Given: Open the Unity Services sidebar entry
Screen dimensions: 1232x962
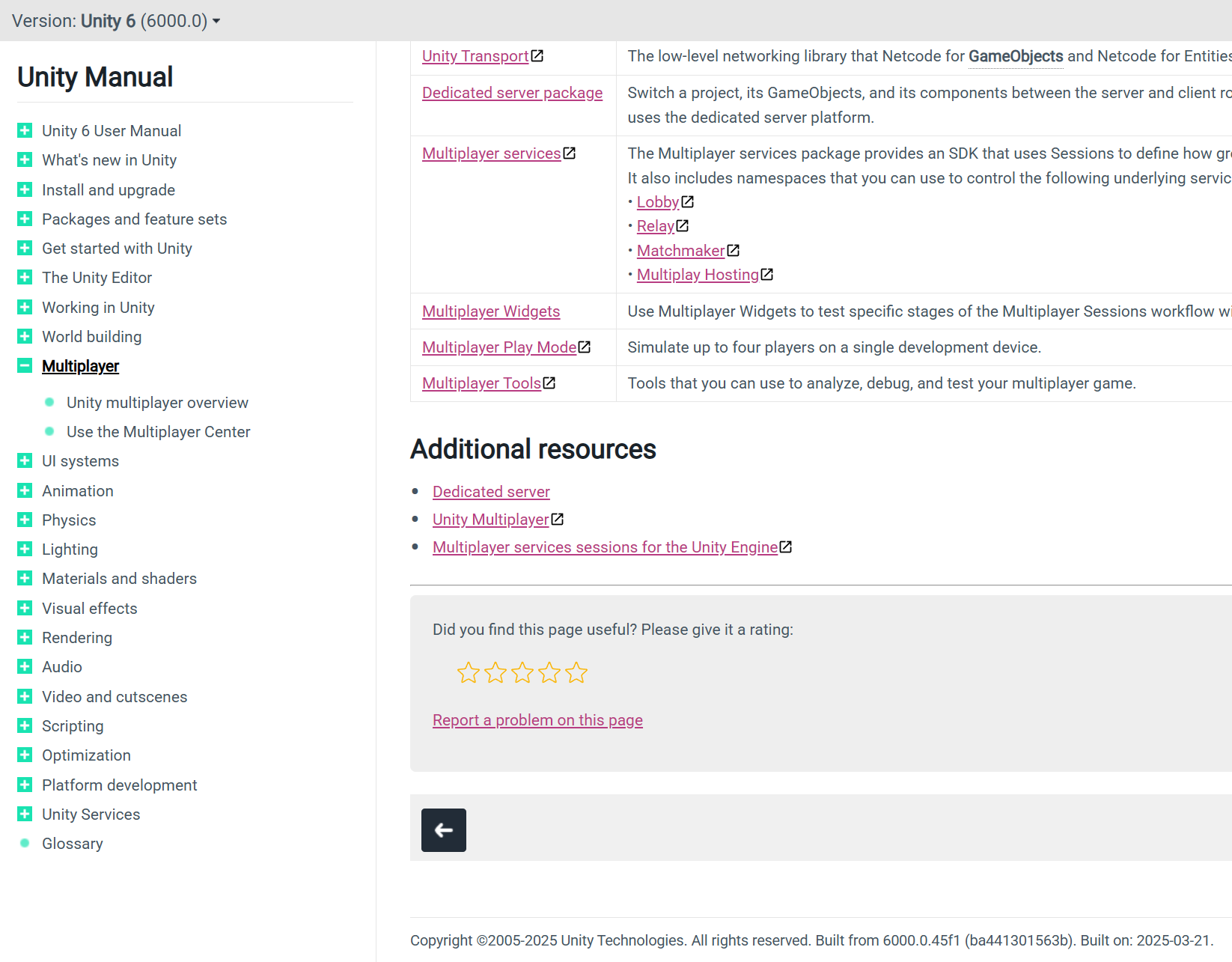Looking at the screenshot, I should pyautogui.click(x=91, y=815).
